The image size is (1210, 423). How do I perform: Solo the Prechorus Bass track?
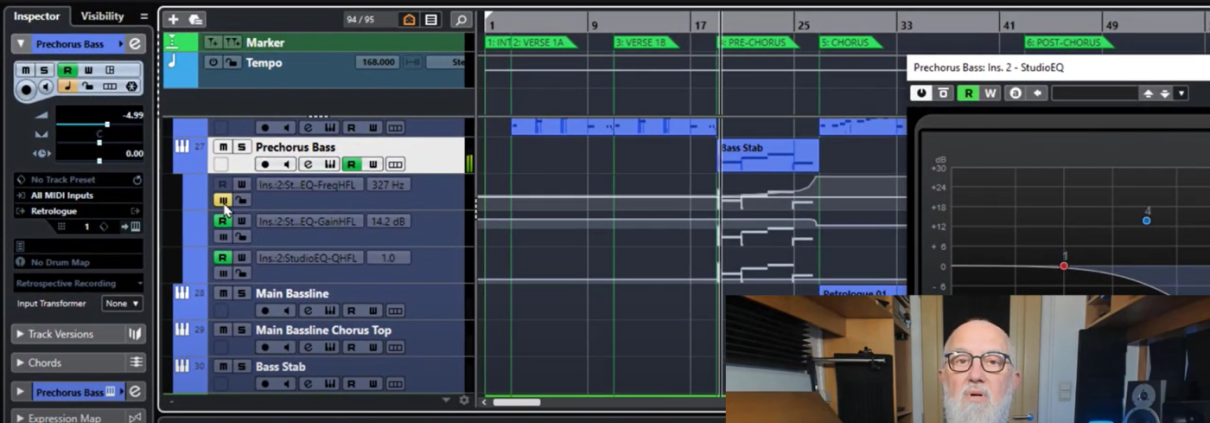[x=241, y=147]
